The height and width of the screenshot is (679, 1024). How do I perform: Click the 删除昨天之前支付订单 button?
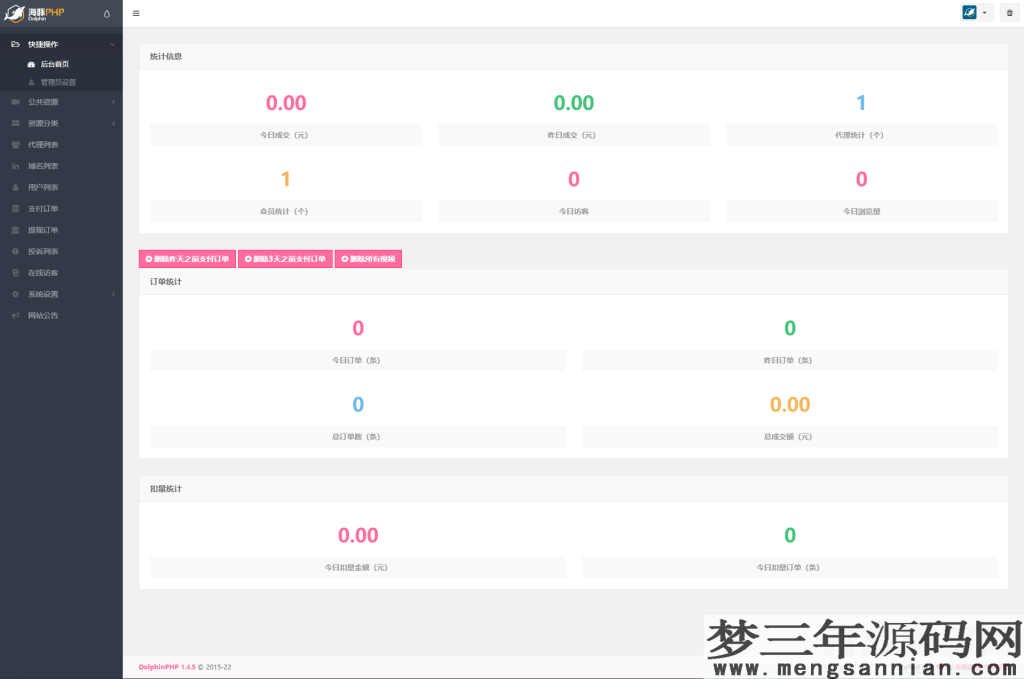coord(188,258)
